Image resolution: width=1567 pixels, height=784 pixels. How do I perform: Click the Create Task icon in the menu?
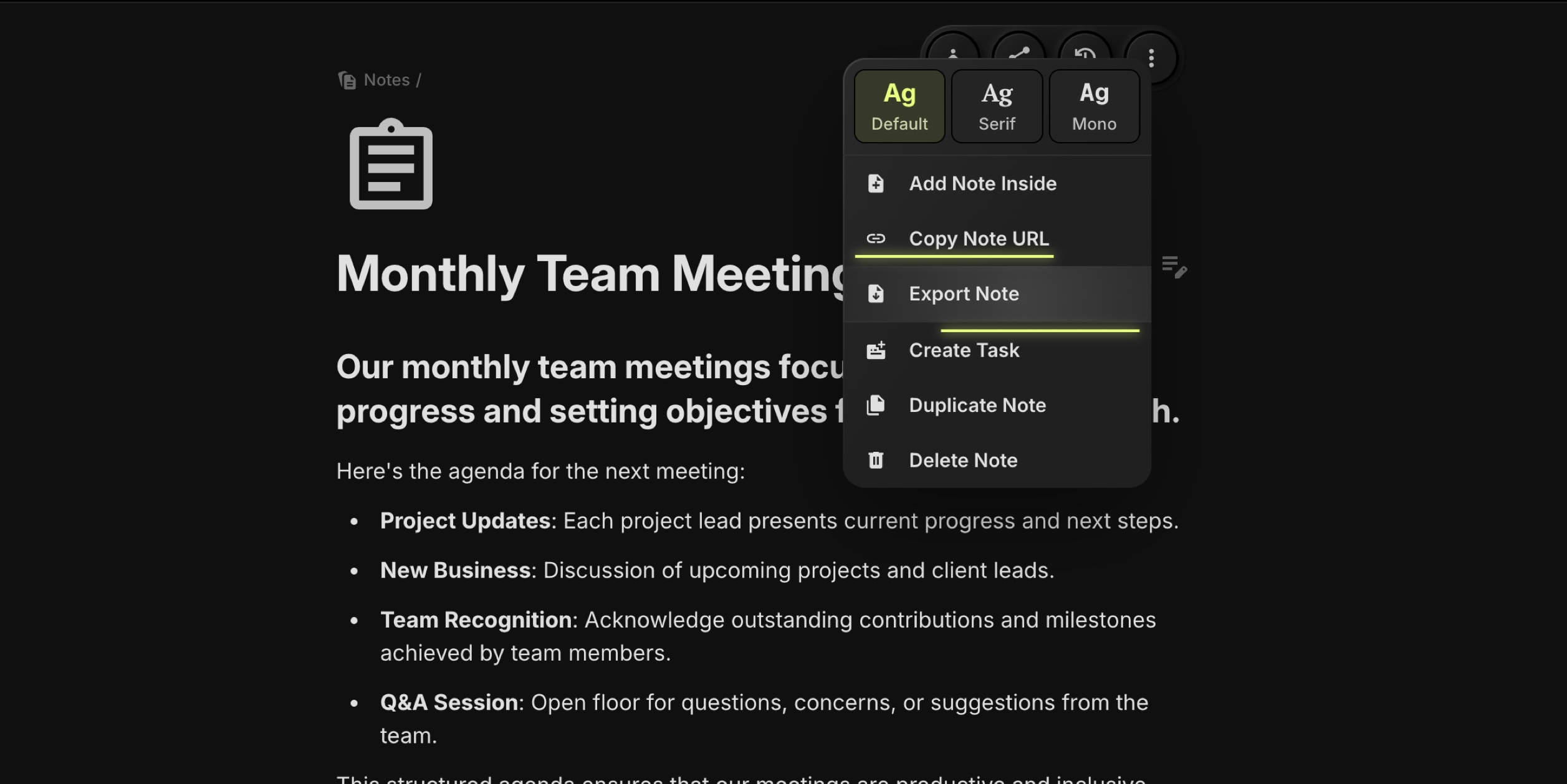pos(876,350)
